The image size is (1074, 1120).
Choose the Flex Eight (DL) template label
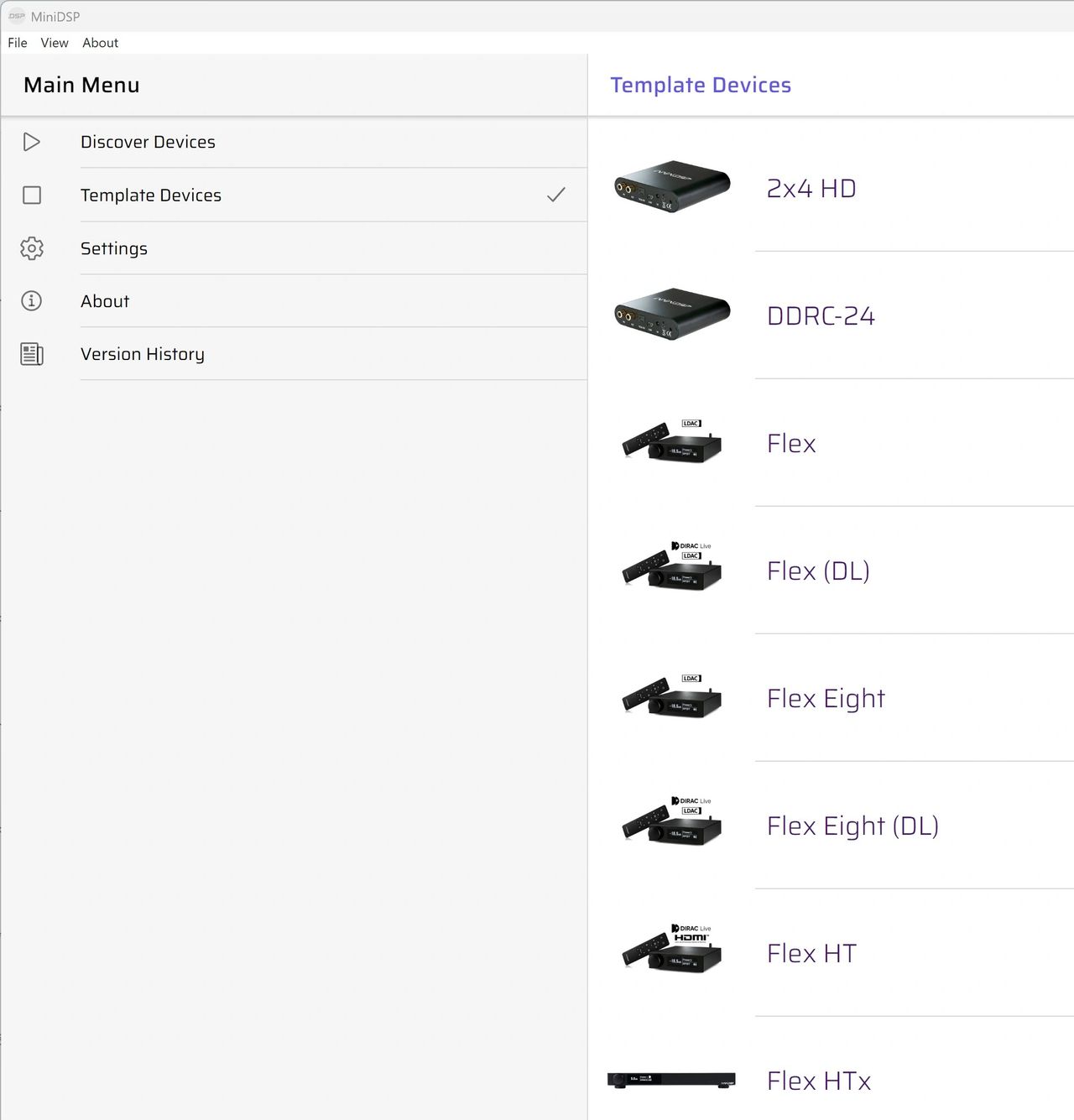(852, 826)
